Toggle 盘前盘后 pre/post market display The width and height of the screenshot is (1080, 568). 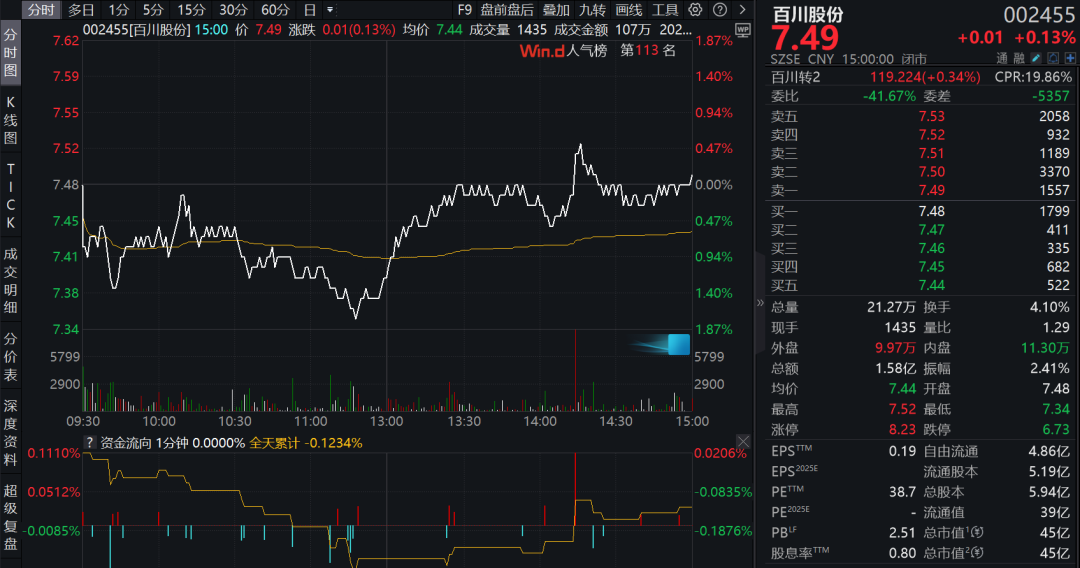pos(507,10)
